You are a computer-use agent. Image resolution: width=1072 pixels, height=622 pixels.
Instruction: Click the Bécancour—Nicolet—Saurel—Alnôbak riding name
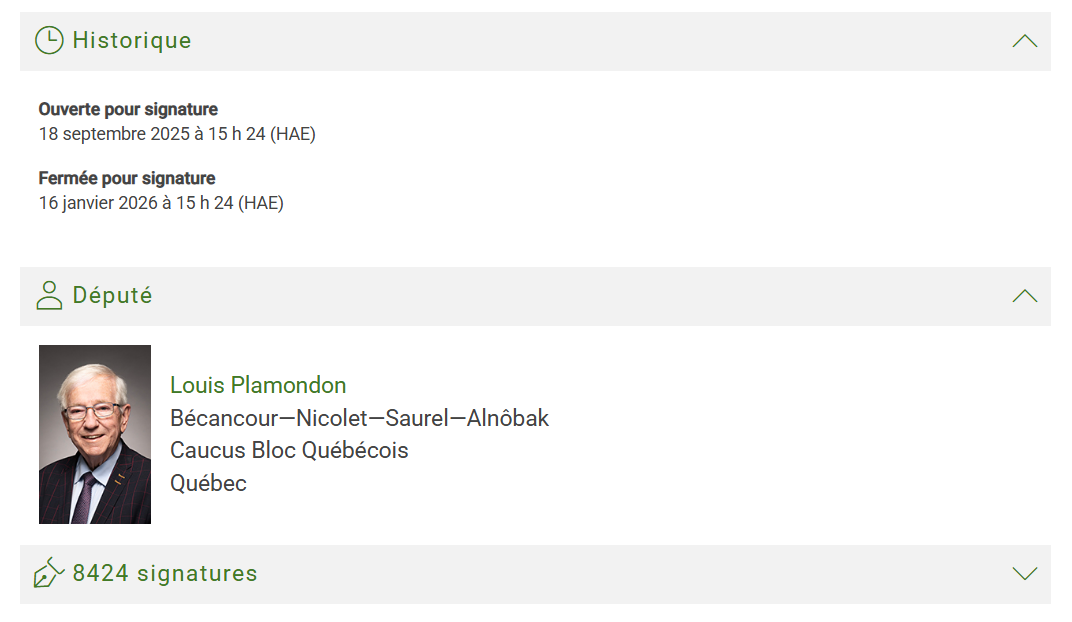click(359, 418)
